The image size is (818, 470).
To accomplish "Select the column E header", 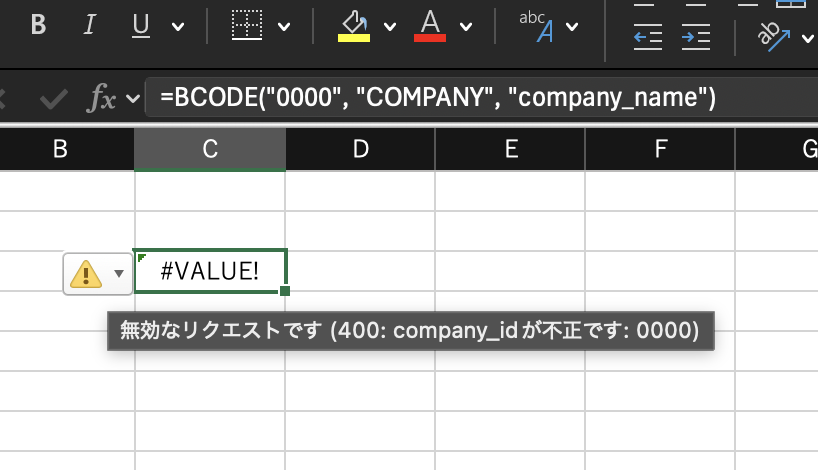I will point(510,150).
